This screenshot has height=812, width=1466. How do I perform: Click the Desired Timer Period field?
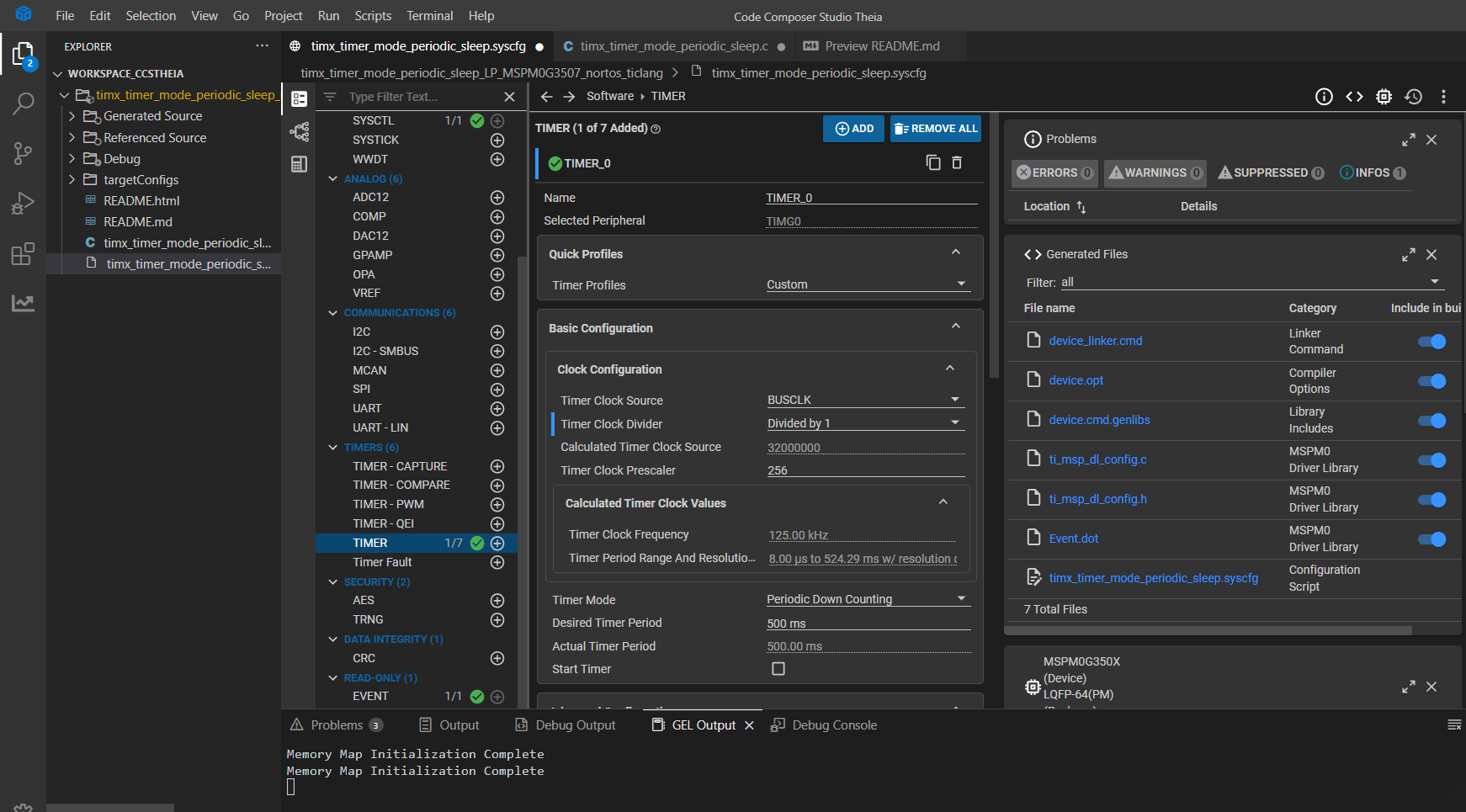(867, 624)
